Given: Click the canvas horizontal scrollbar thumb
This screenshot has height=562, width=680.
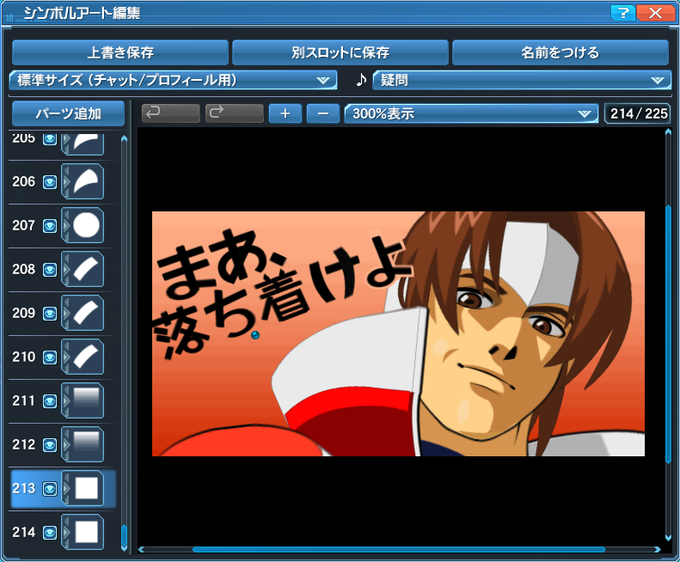Looking at the screenshot, I should (398, 550).
